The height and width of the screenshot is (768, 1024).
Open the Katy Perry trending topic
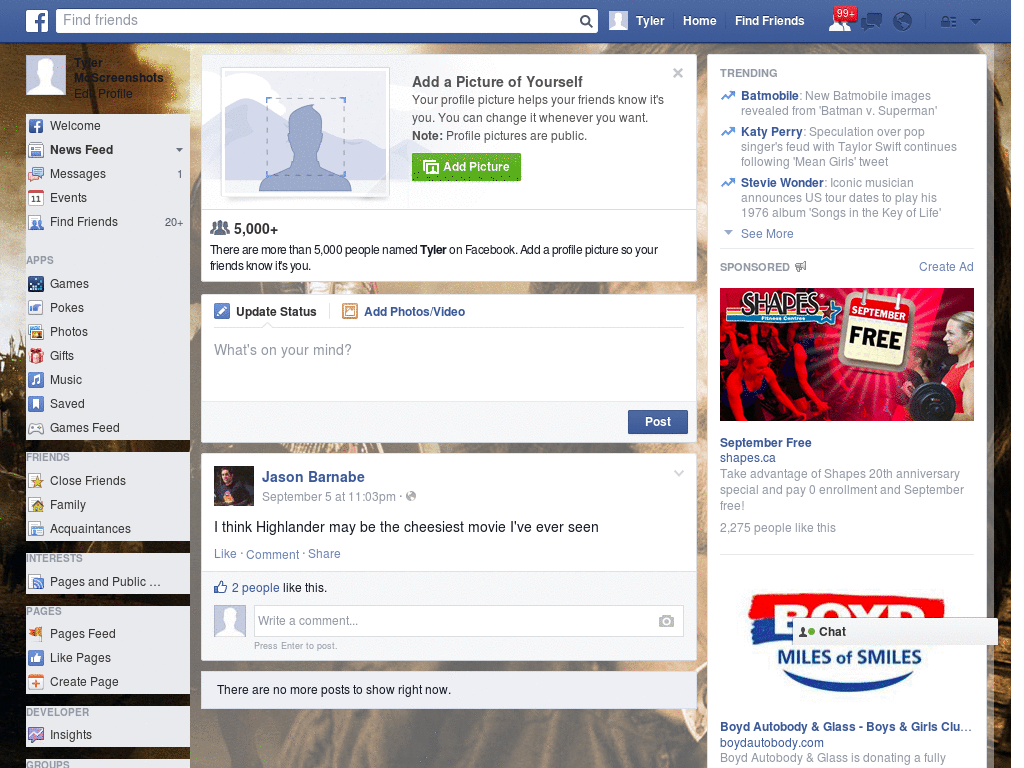pos(771,132)
